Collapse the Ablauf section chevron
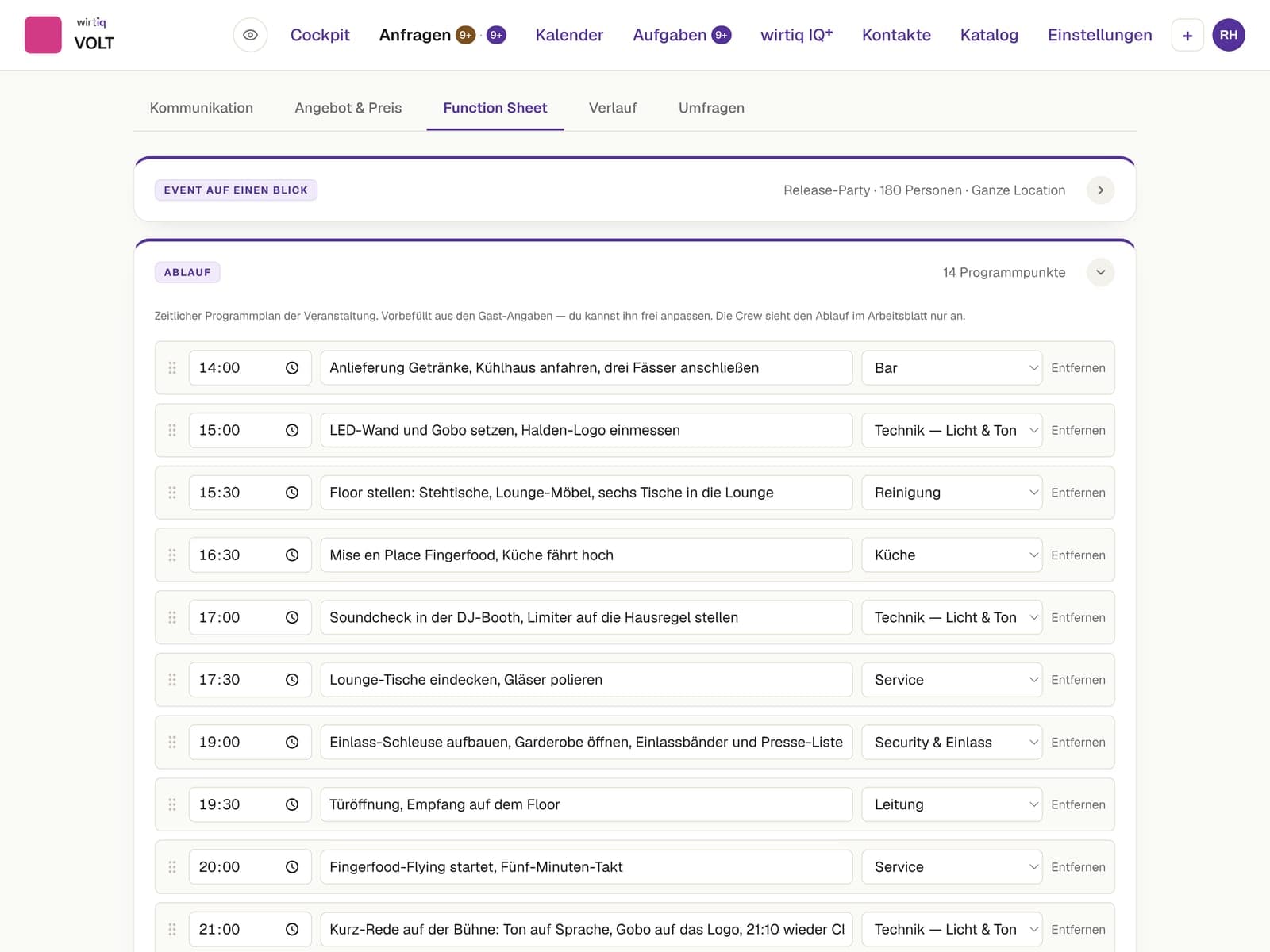Viewport: 1270px width, 952px height. (x=1100, y=272)
